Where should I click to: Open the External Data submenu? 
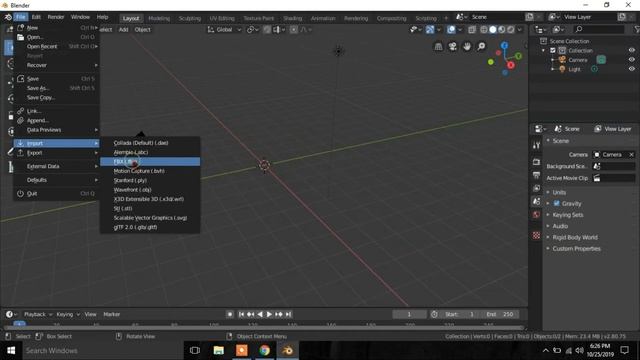pos(57,167)
